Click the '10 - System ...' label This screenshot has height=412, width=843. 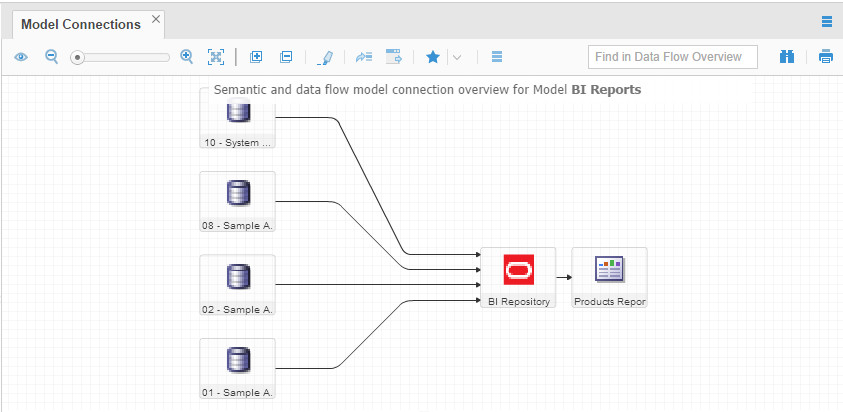click(x=238, y=143)
